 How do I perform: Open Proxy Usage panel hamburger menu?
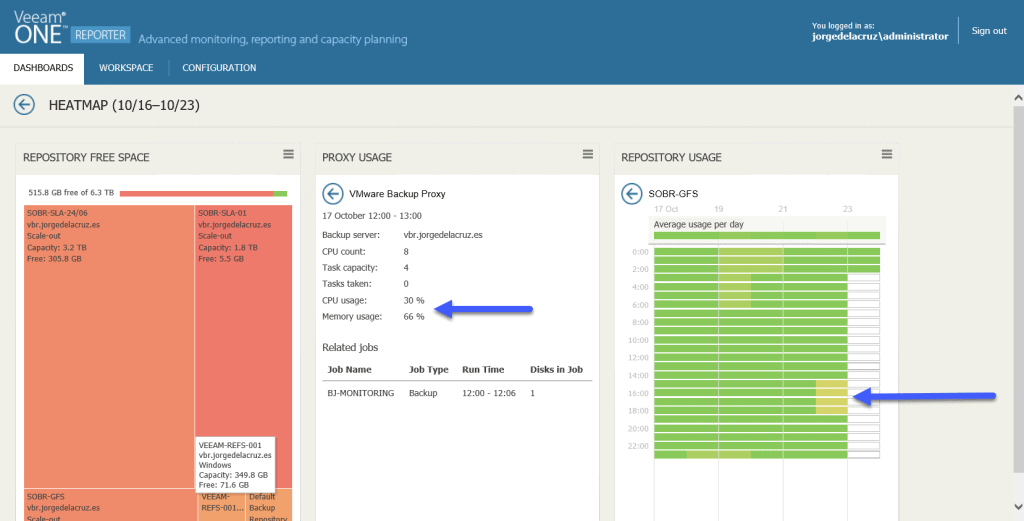(588, 154)
